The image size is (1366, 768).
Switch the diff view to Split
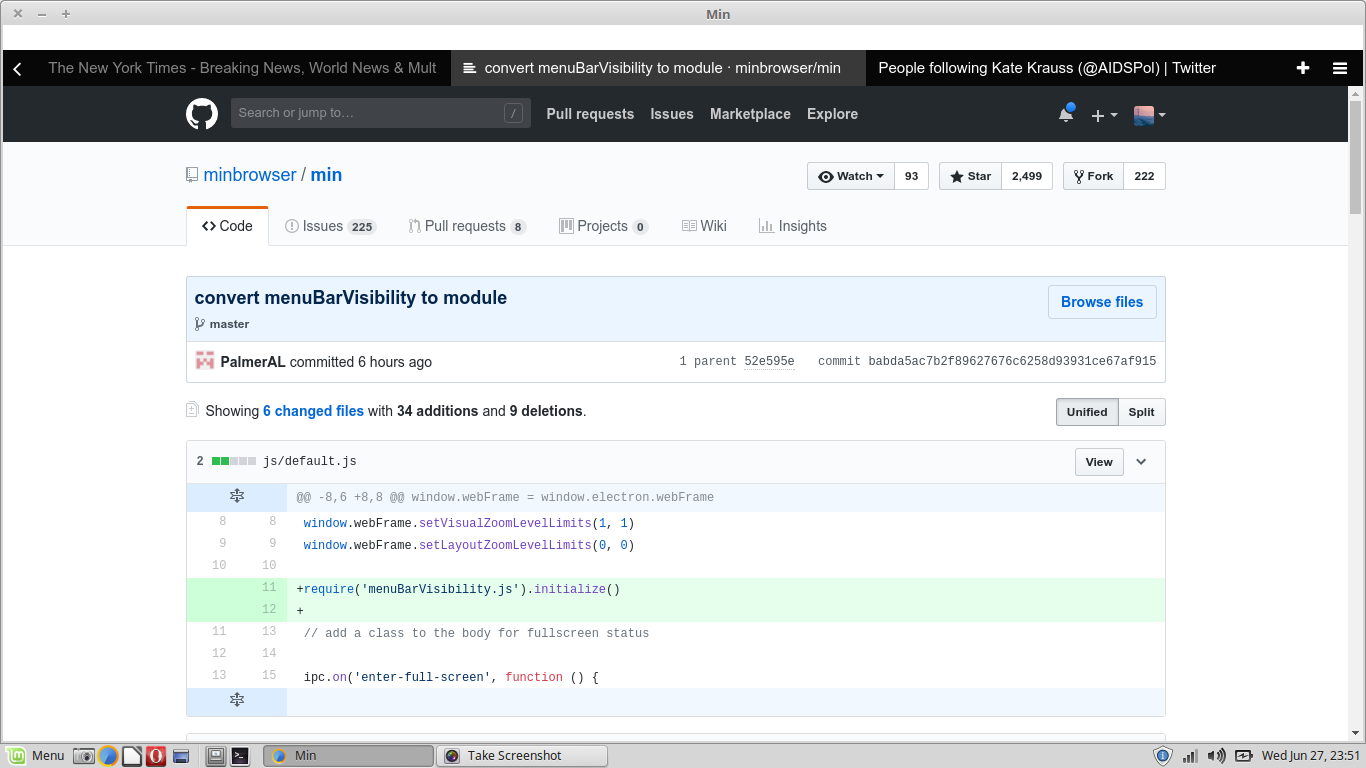click(1141, 412)
